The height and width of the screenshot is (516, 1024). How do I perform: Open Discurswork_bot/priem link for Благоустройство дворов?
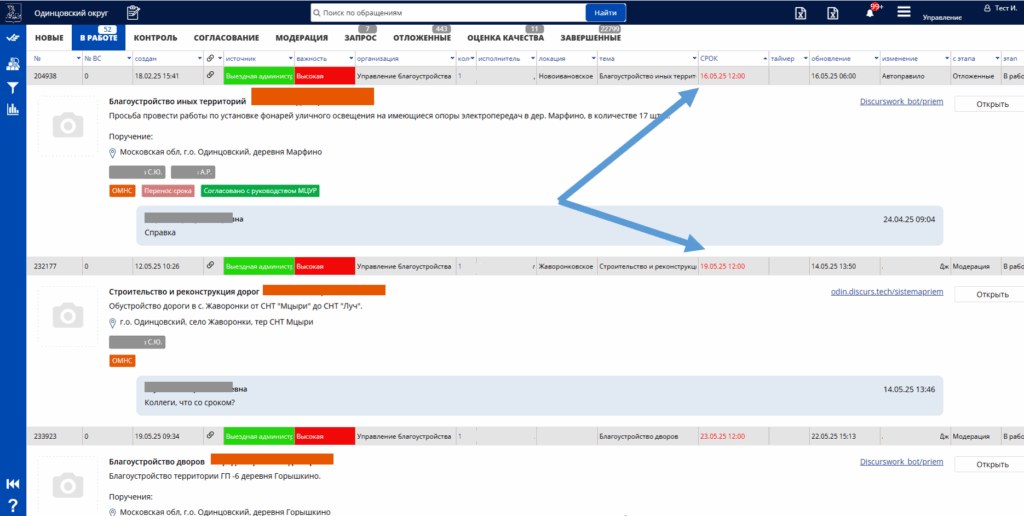point(901,462)
